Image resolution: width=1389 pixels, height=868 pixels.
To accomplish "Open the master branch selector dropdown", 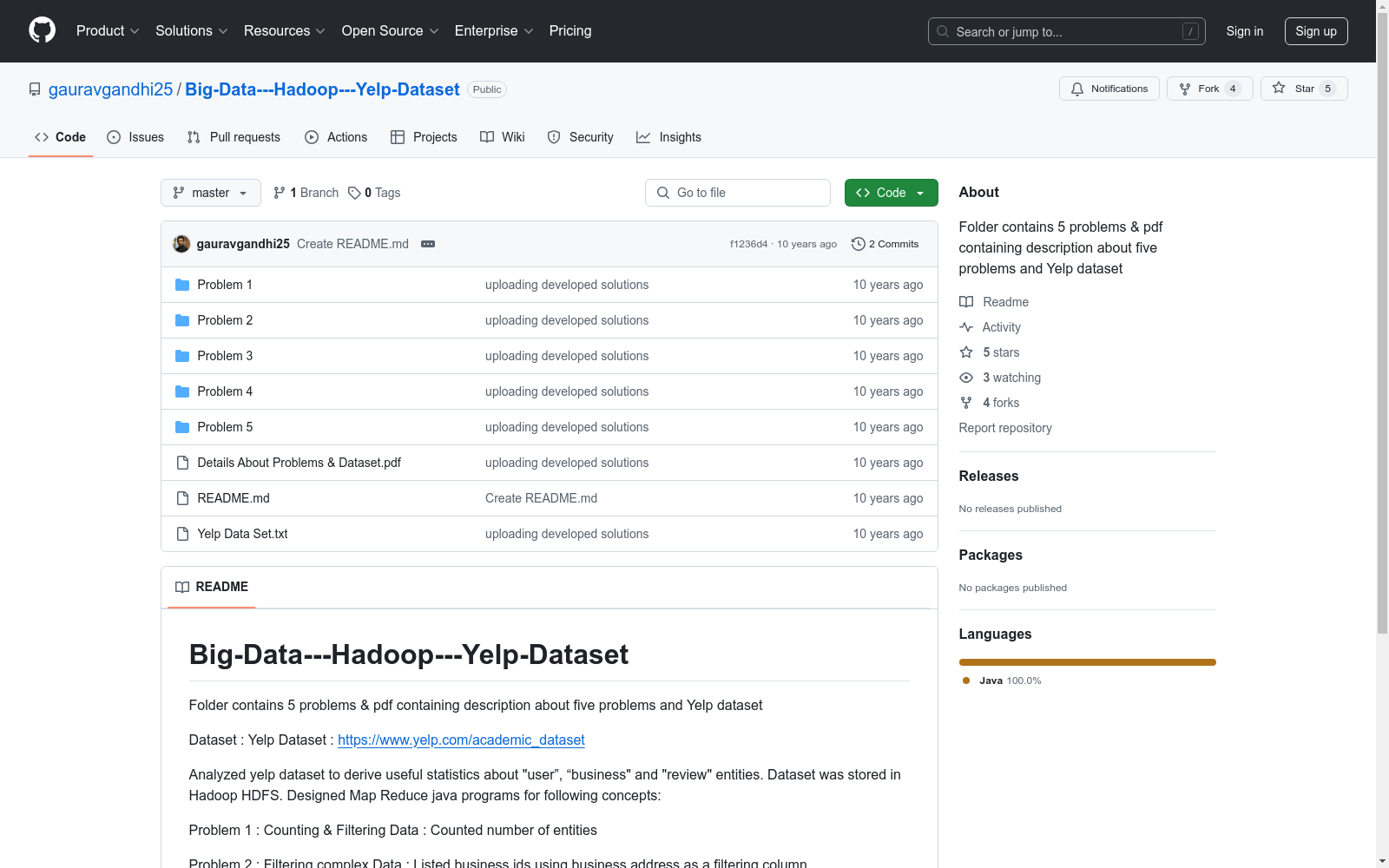I will point(211,193).
